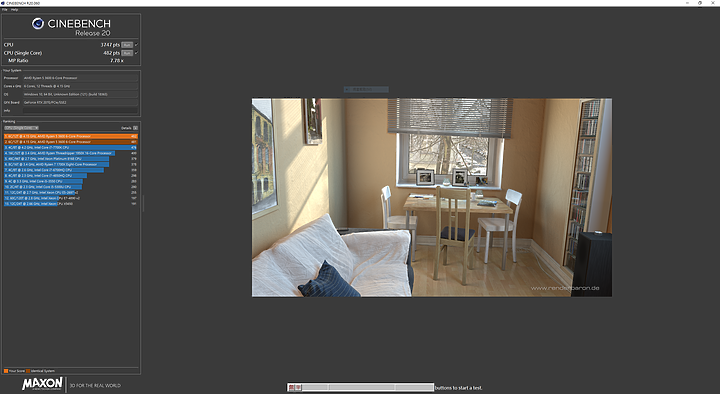
Task: Run the multi-core CPU test
Action: click(127, 45)
